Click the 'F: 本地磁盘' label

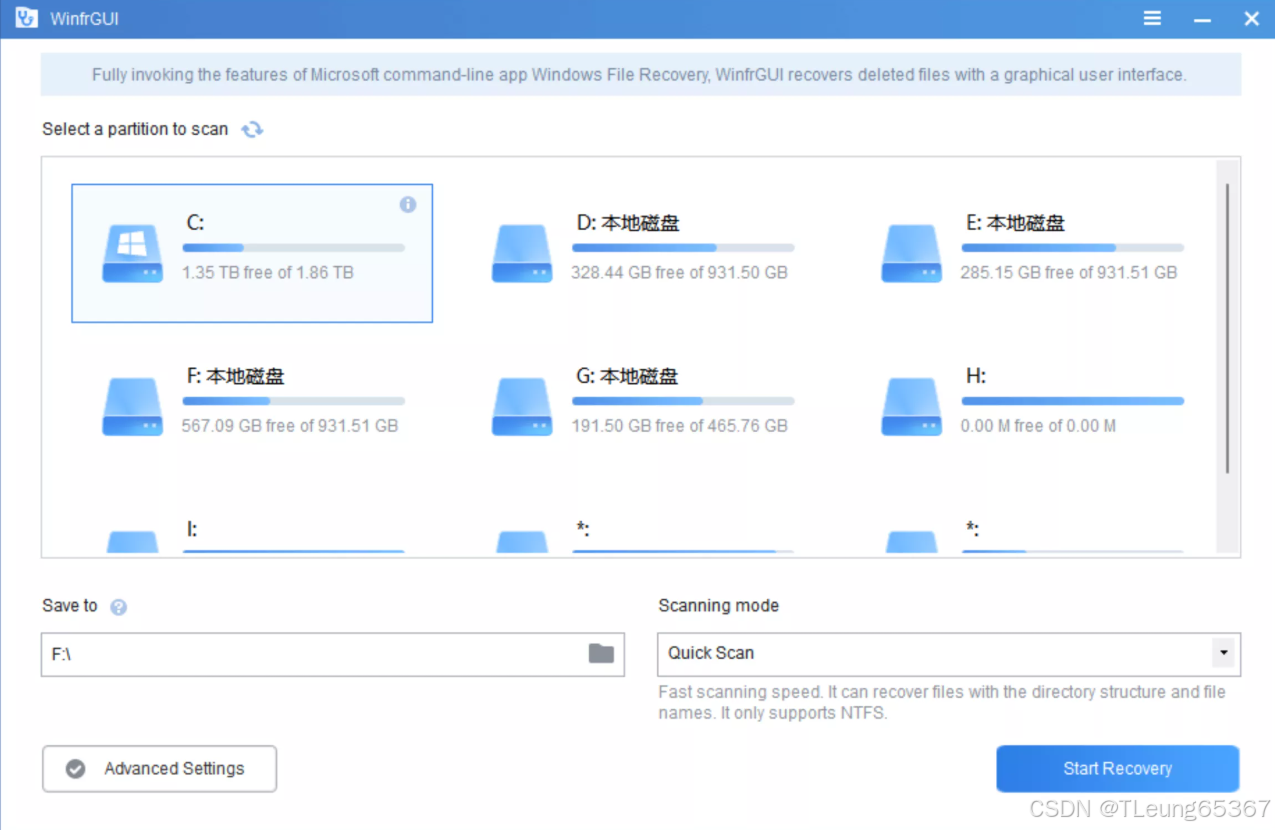(x=236, y=376)
